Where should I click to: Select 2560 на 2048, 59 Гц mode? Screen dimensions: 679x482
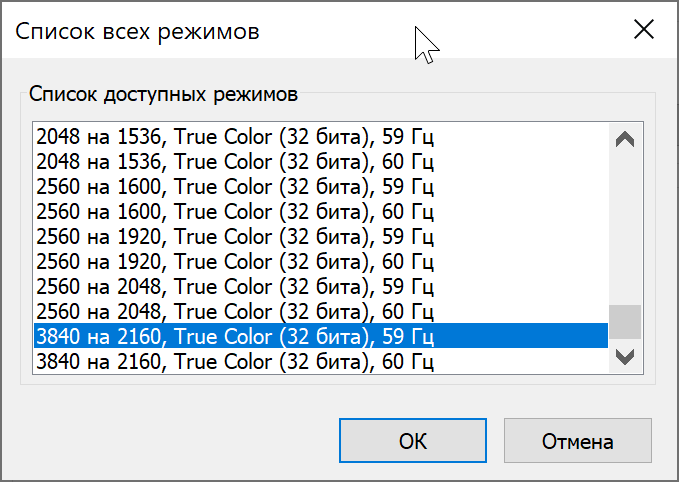coord(235,286)
